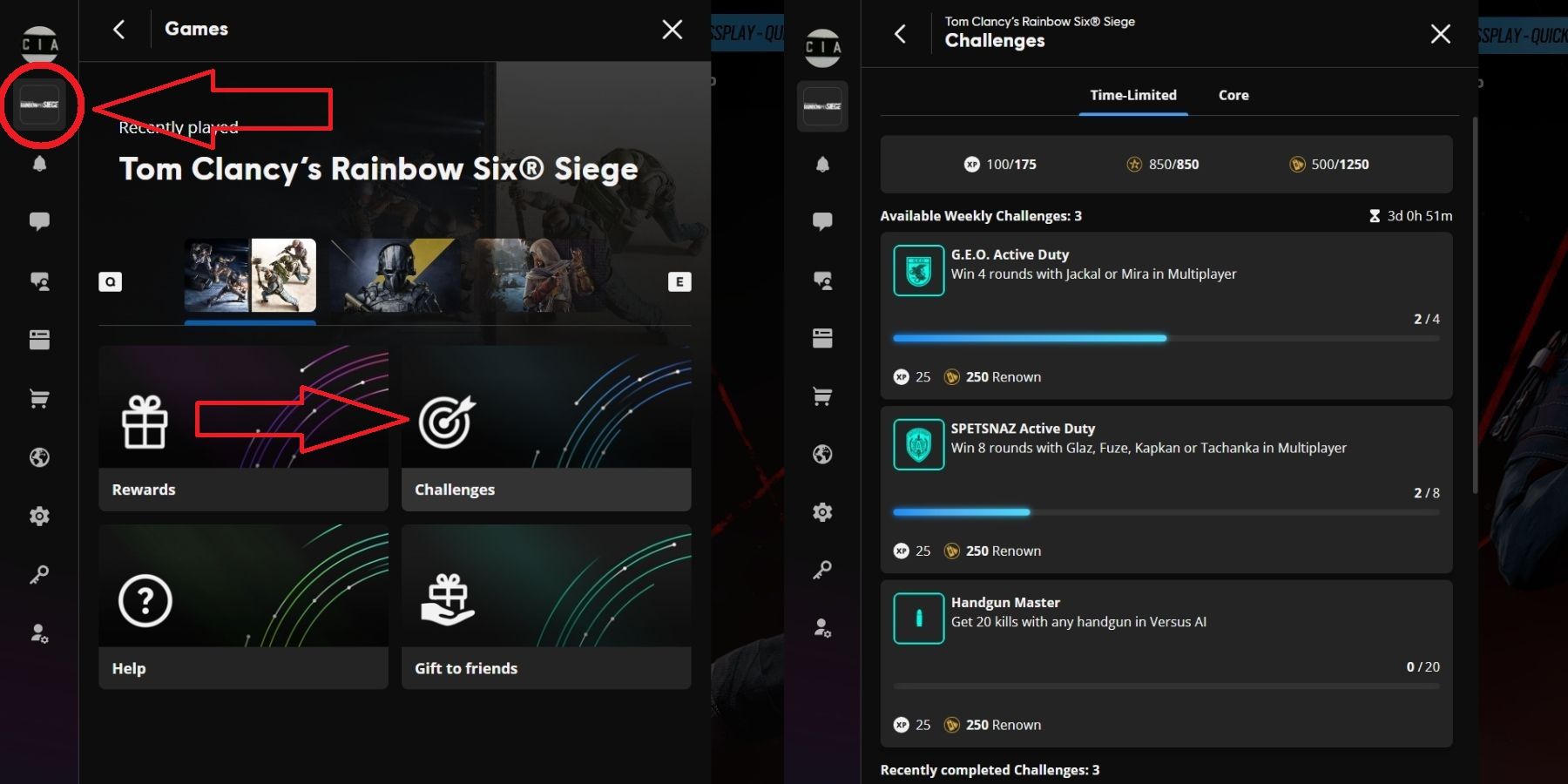Open the Challenges tile

pos(546,428)
